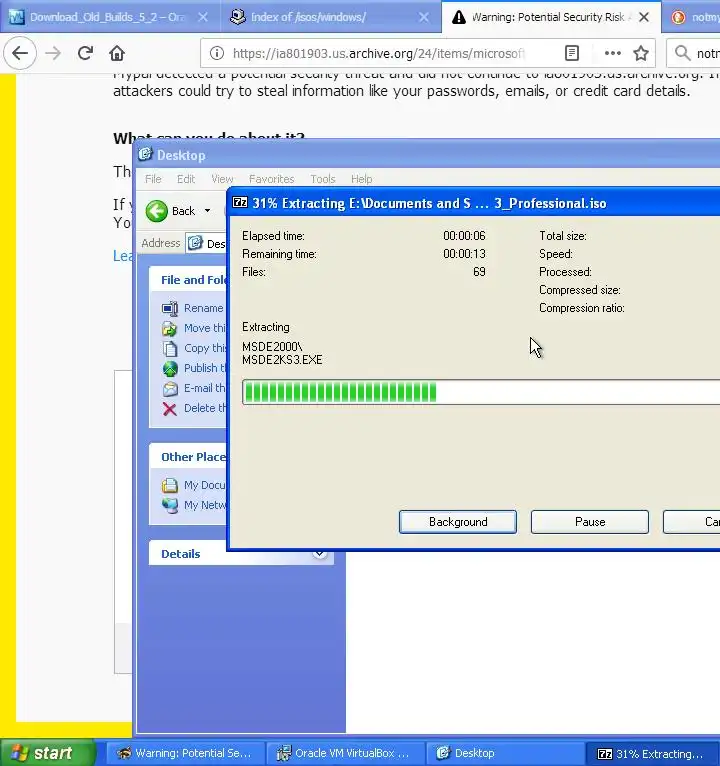Close the Download_Old_Builds_5_2 tab

click(x=203, y=17)
